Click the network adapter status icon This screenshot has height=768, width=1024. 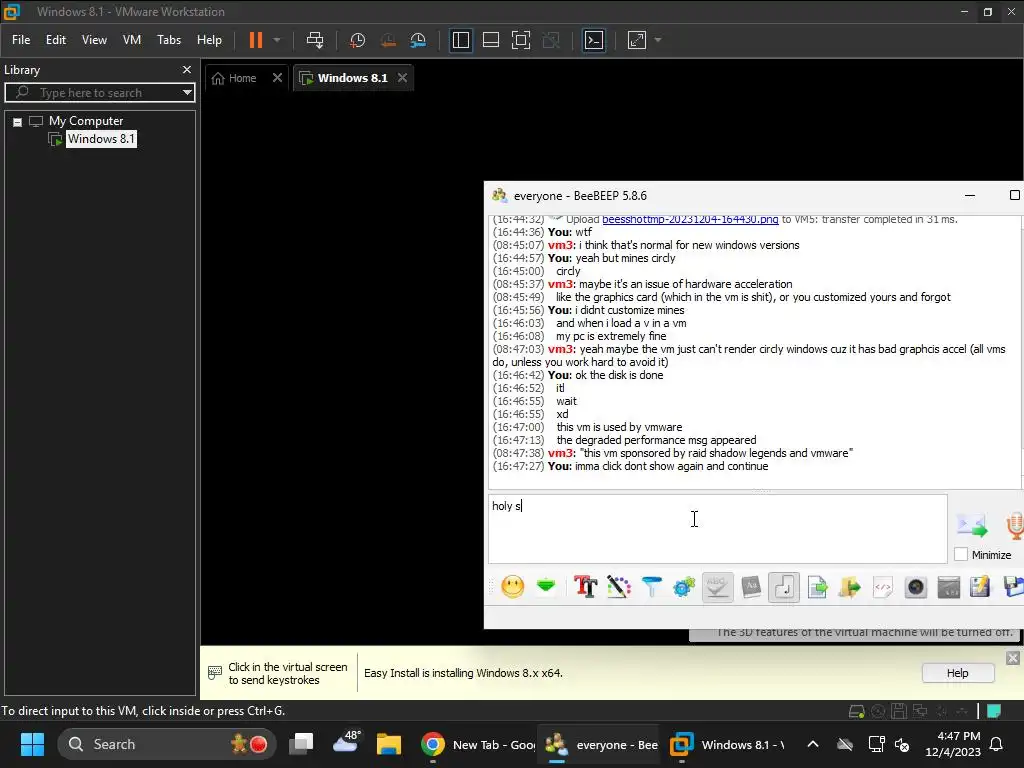click(920, 711)
